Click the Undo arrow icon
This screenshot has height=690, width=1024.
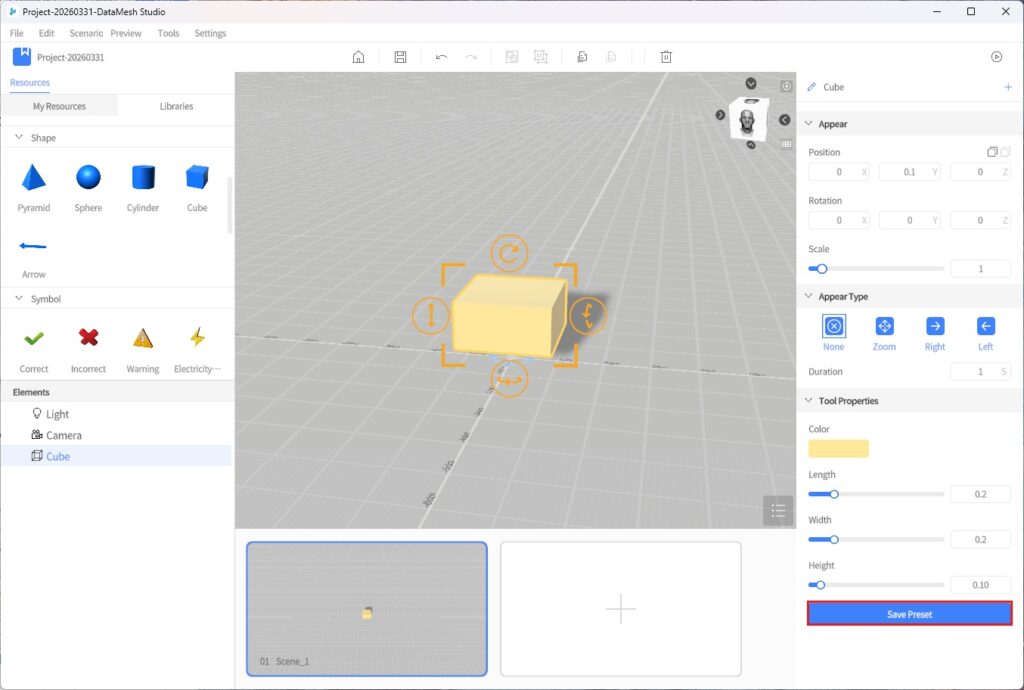(x=441, y=57)
